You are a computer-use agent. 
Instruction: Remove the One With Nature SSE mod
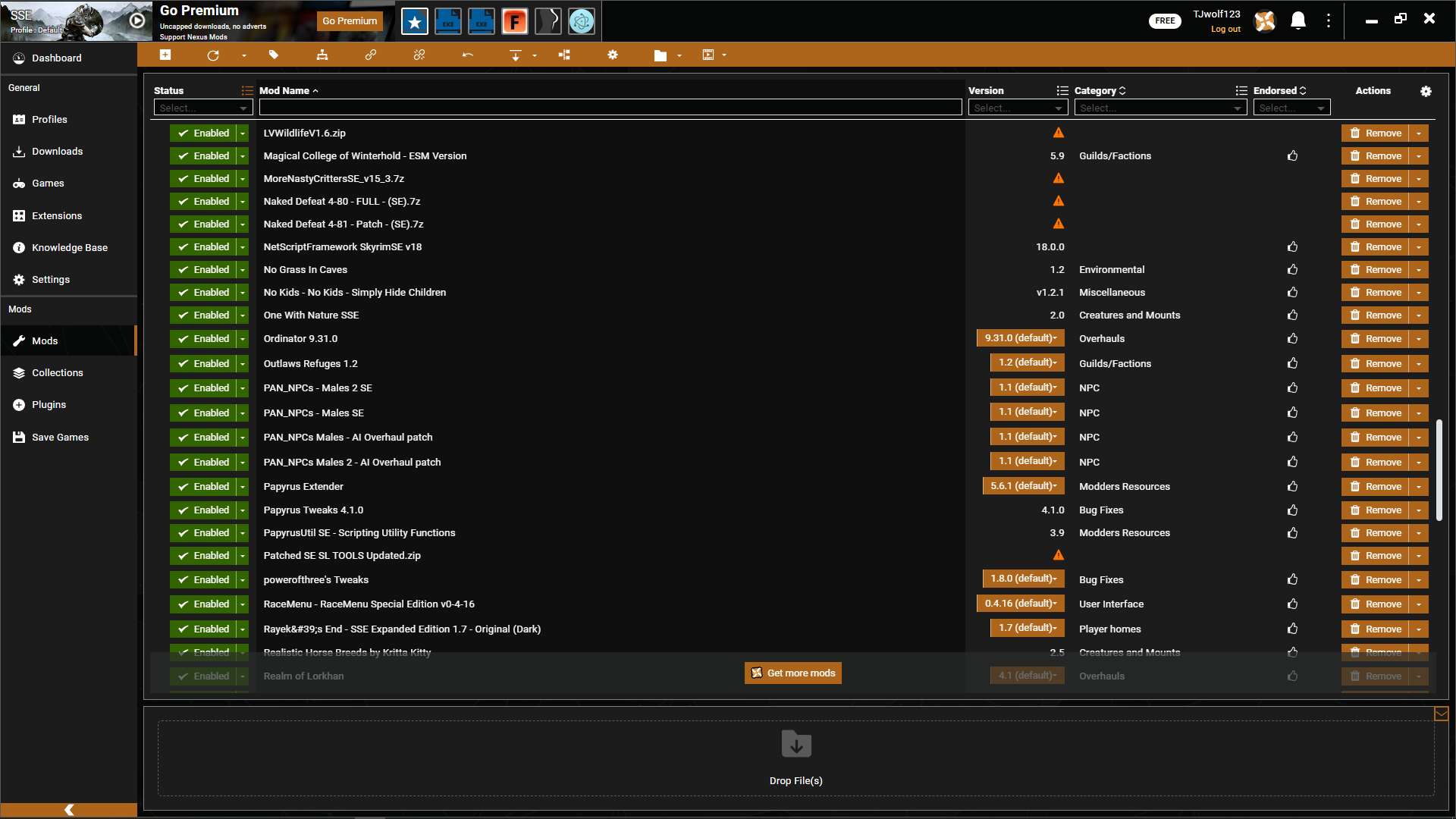[1376, 315]
